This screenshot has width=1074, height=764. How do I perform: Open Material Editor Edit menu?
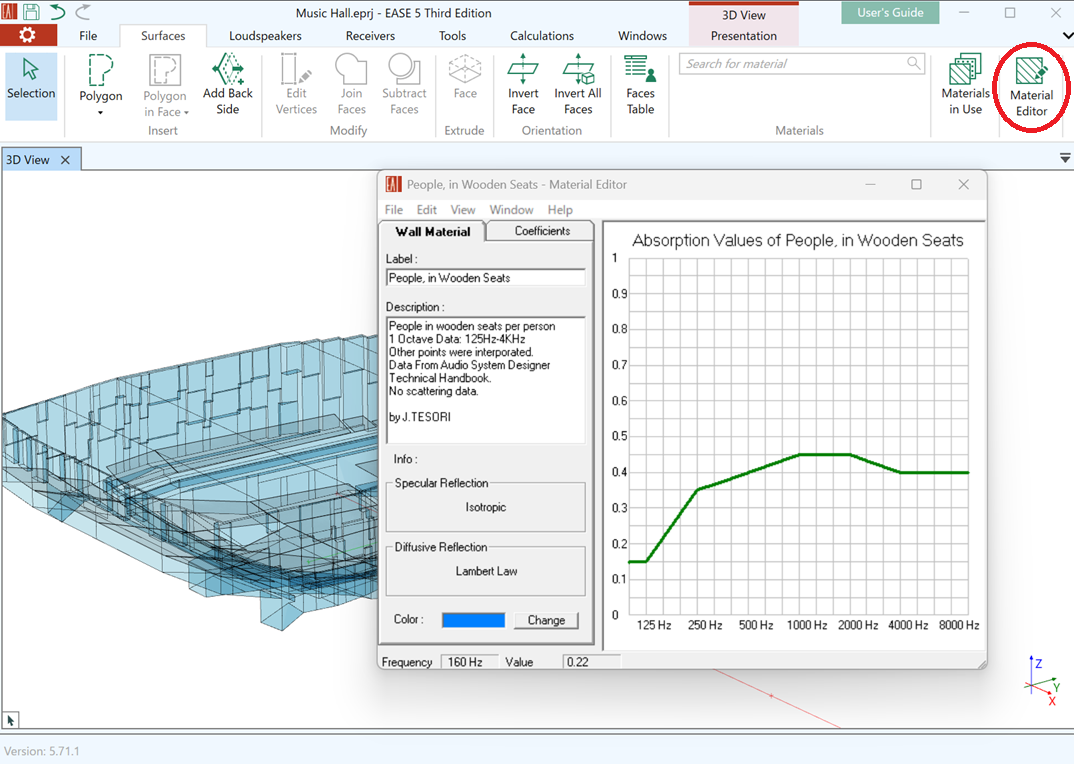427,210
